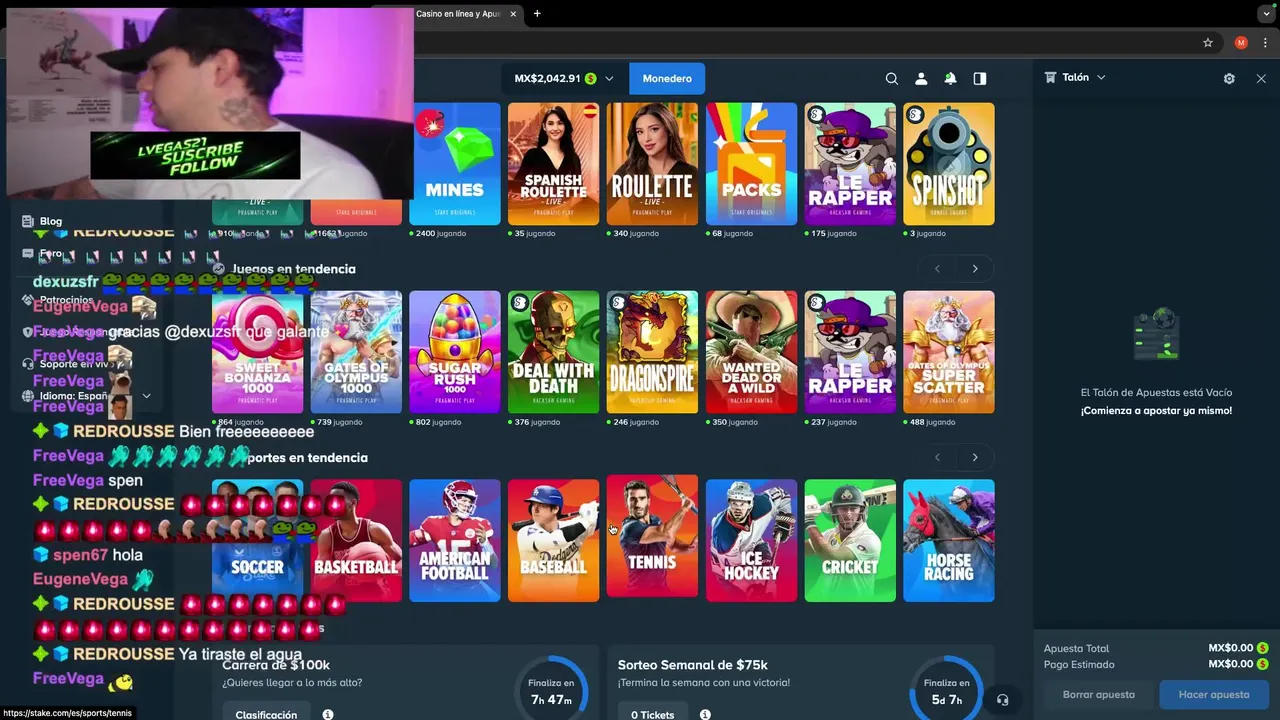Expand the Talón dropdown chevron

pyautogui.click(x=1101, y=78)
